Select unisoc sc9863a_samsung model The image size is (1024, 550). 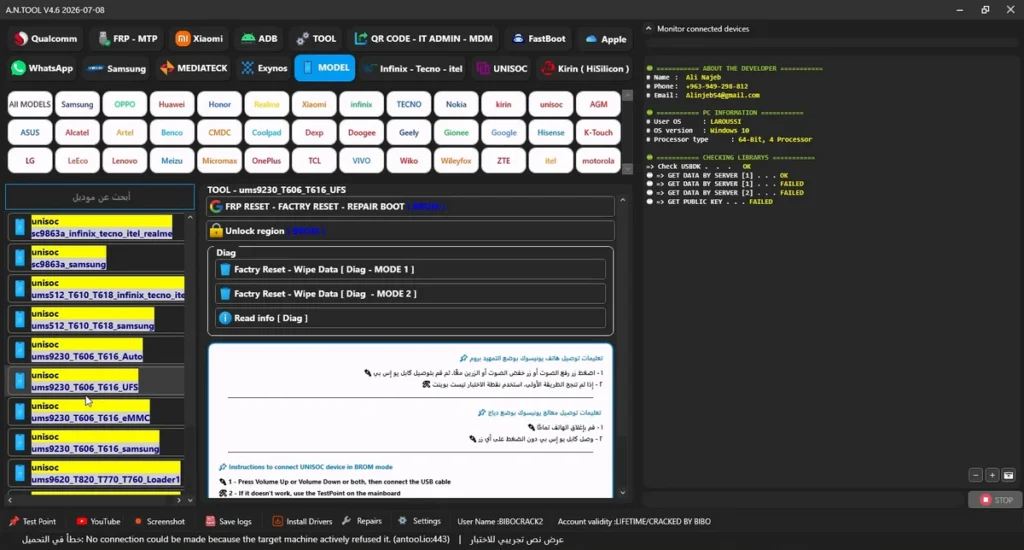point(96,258)
